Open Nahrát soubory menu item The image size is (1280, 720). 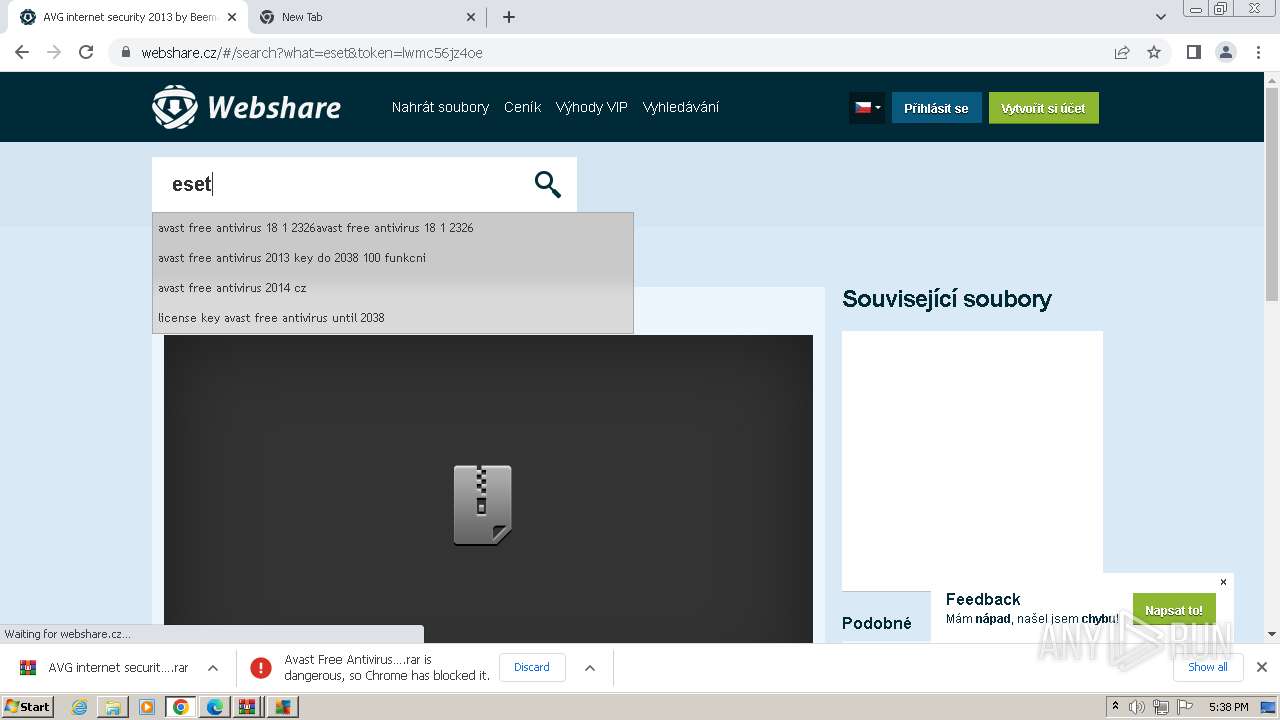(x=440, y=107)
